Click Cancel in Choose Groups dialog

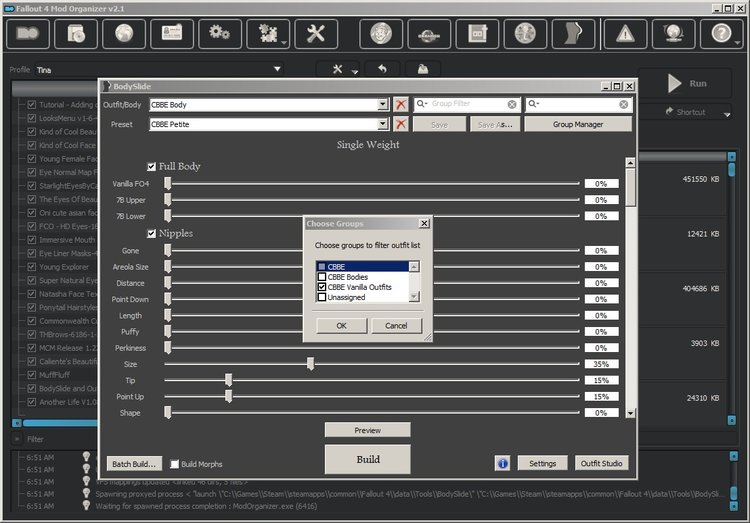pyautogui.click(x=396, y=325)
